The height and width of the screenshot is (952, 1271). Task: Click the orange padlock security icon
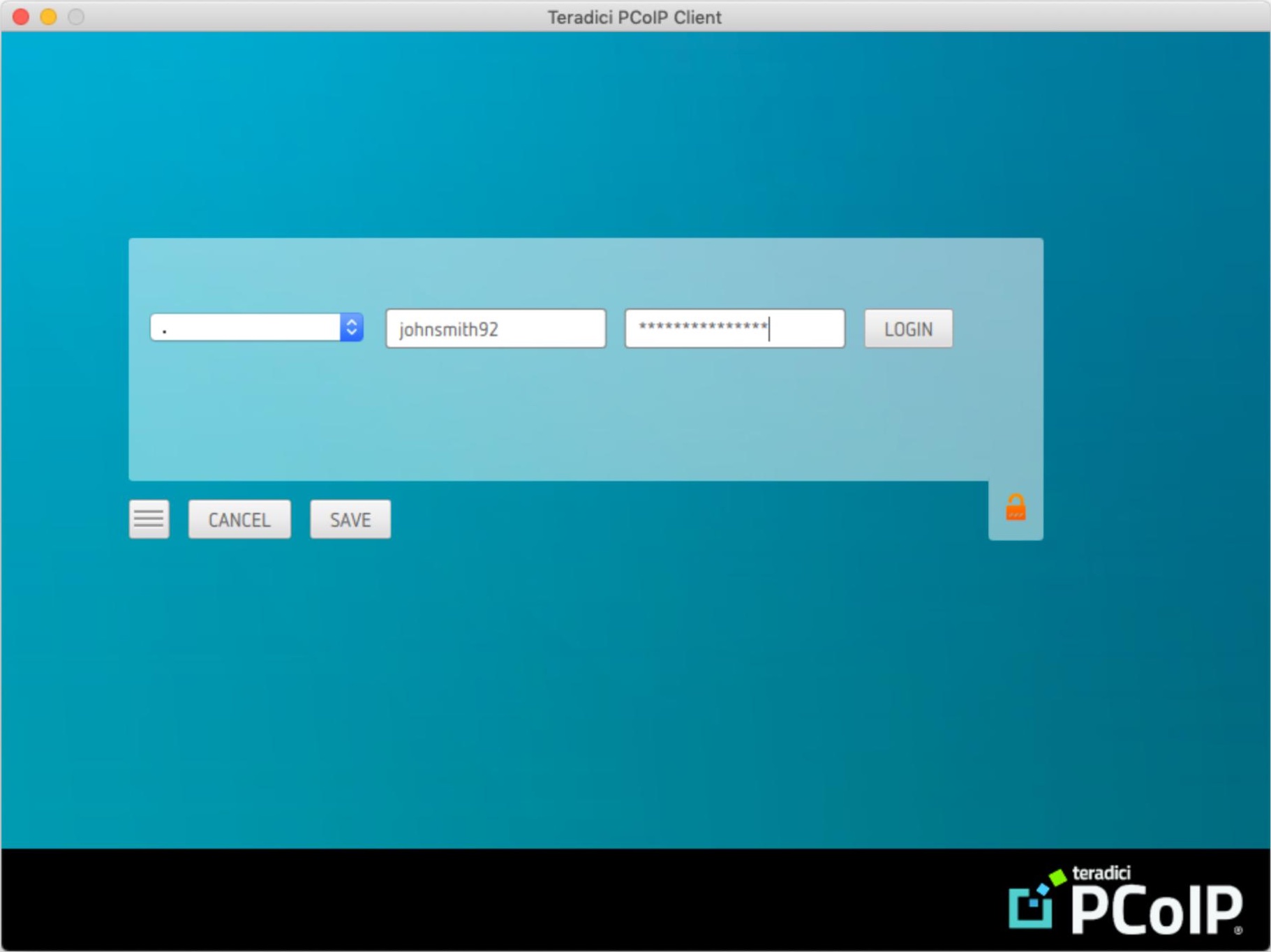(1016, 507)
